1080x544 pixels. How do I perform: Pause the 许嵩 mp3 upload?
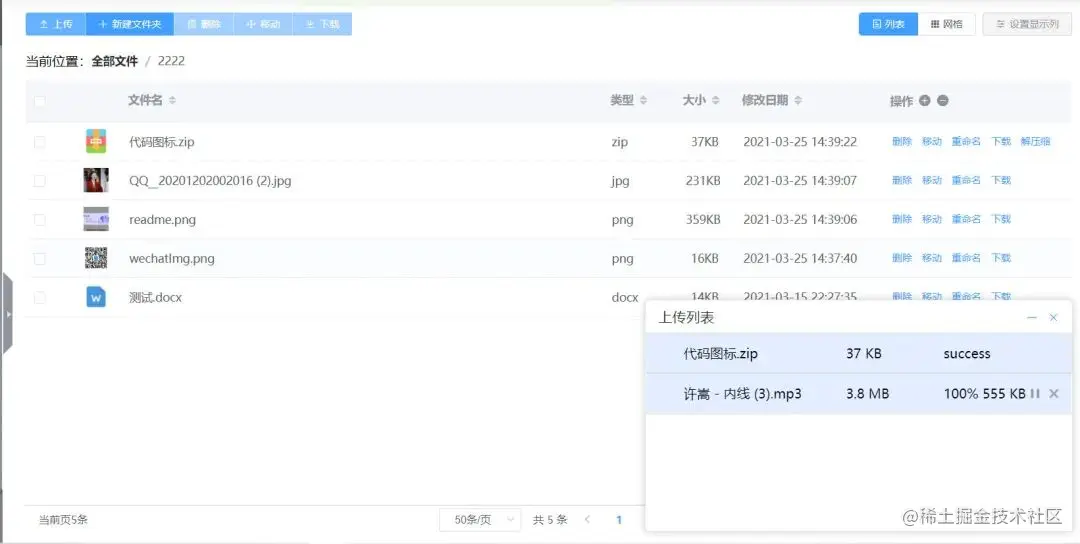1035,394
